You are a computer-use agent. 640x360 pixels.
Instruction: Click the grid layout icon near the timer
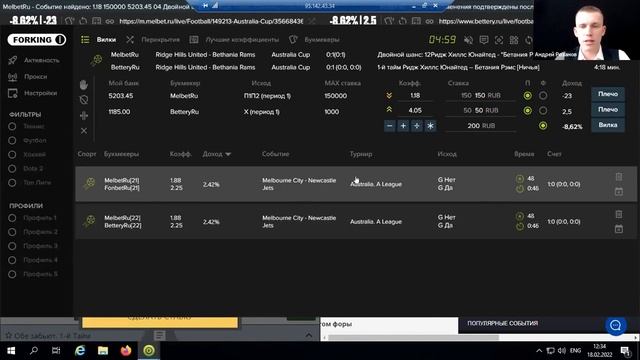click(x=514, y=40)
